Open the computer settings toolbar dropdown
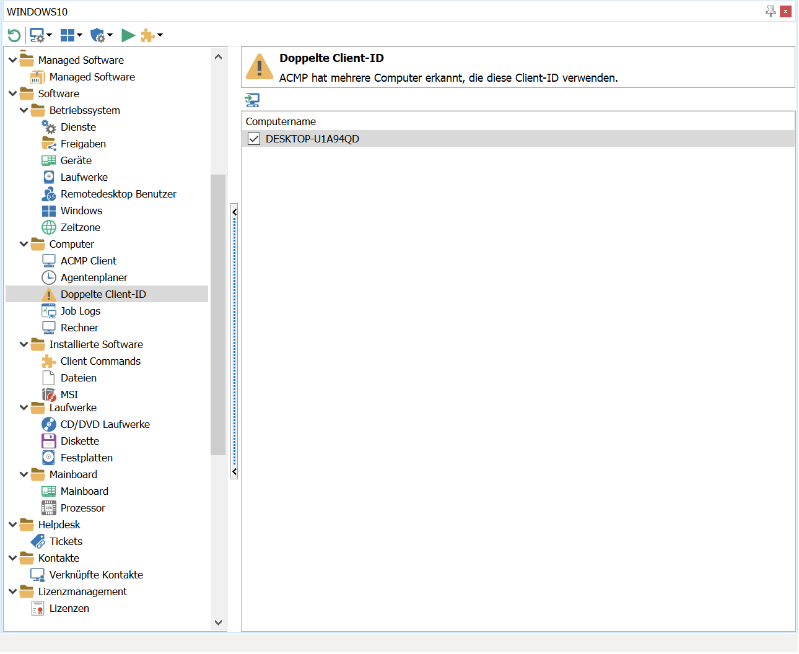 41,35
